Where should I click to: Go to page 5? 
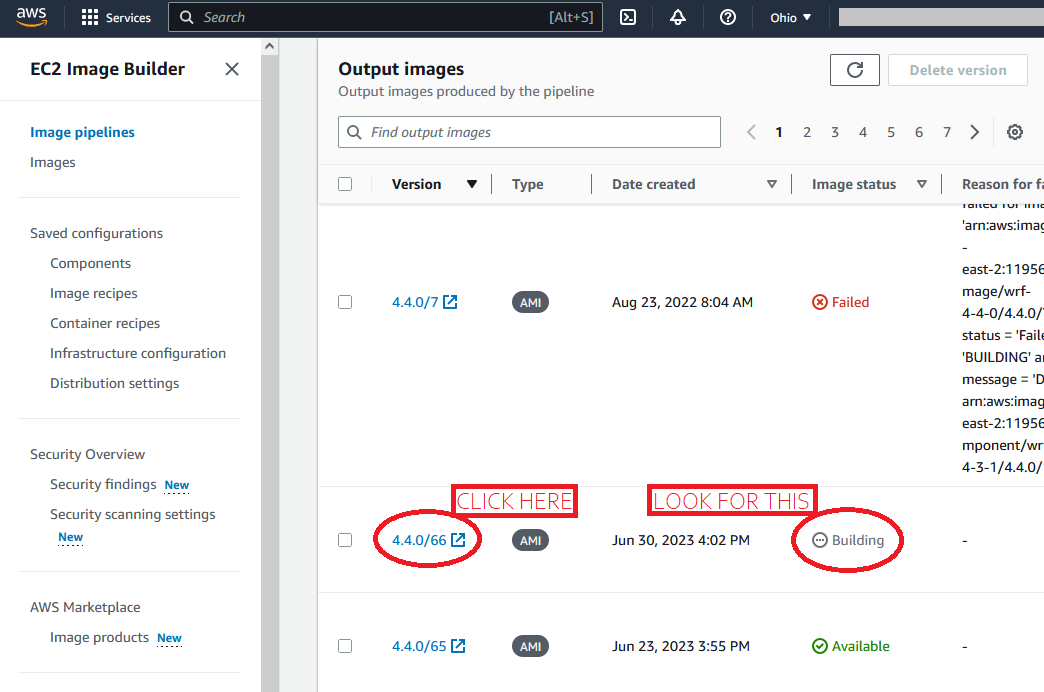(x=891, y=132)
